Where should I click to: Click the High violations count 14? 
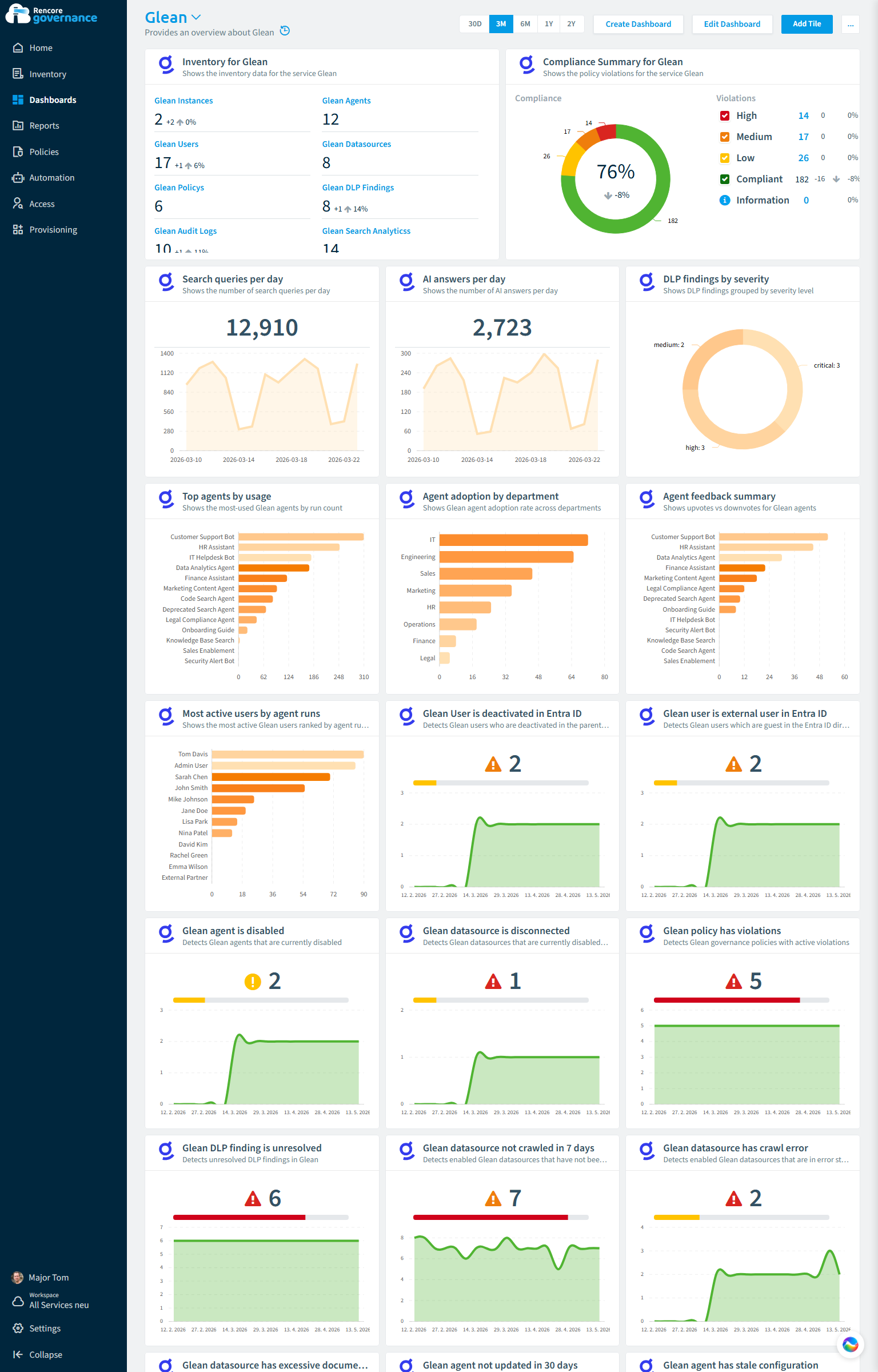[x=803, y=115]
